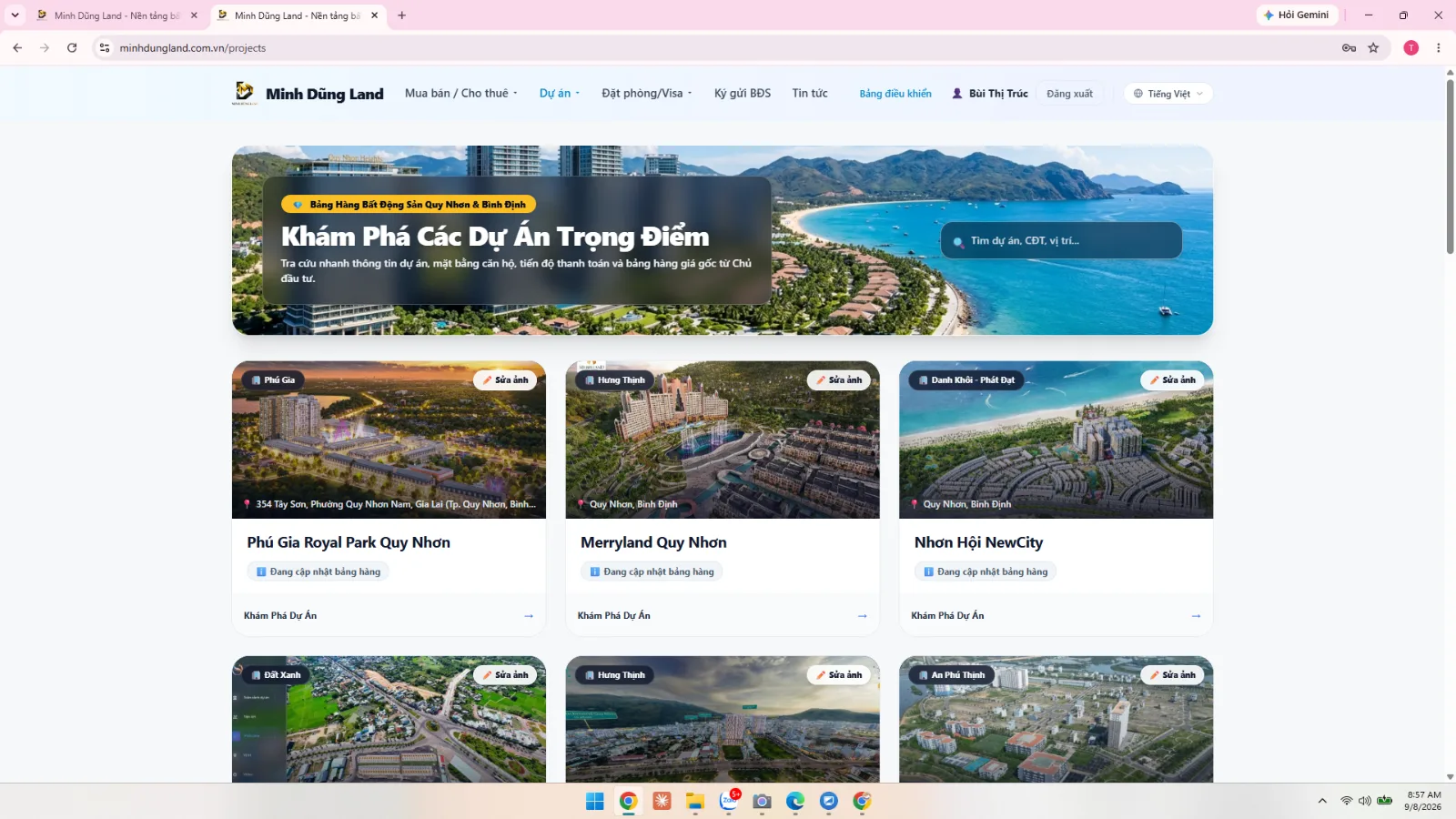
Task: Go to Bảng điều khiển
Action: pyautogui.click(x=895, y=94)
